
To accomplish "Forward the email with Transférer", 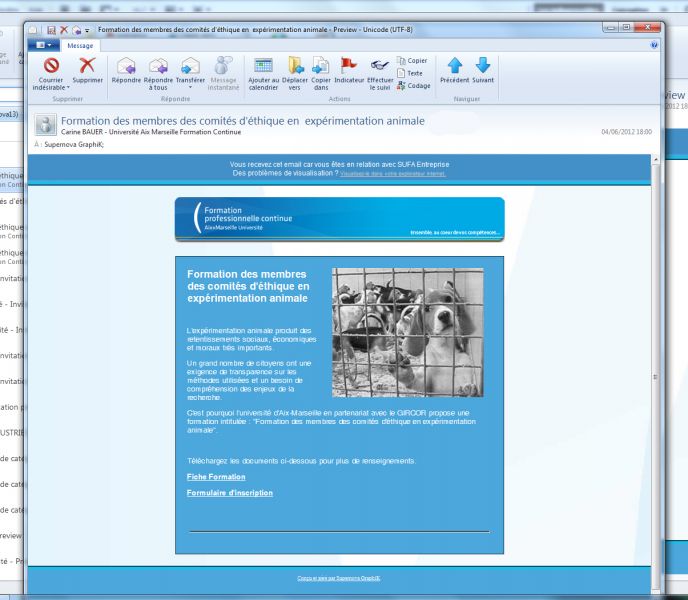I will pos(190,73).
